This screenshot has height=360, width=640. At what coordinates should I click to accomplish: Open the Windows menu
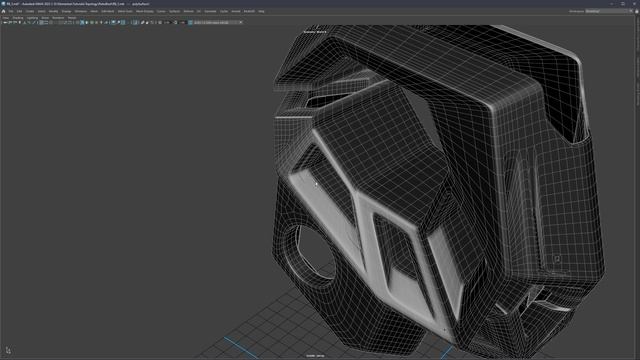click(x=80, y=11)
